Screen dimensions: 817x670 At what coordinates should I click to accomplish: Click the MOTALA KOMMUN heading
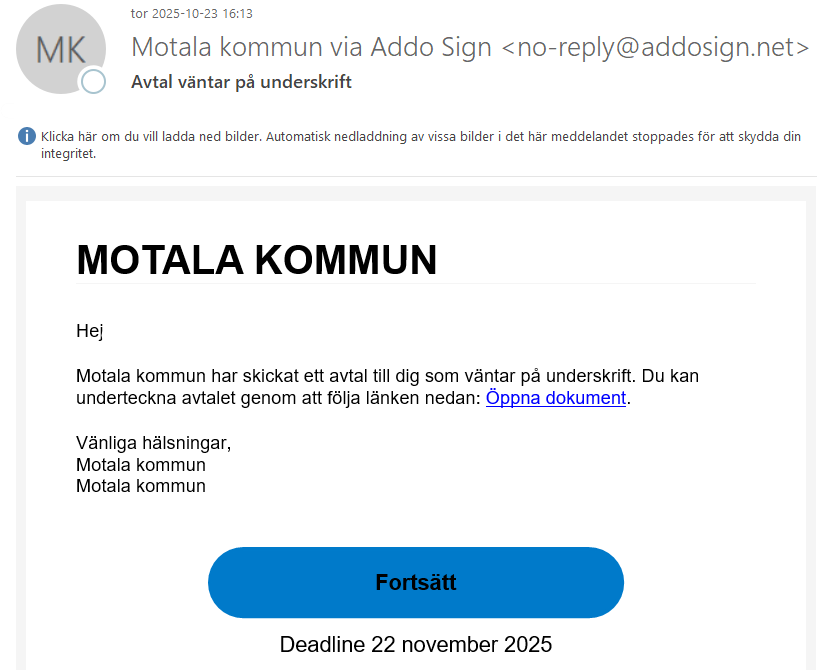pyautogui.click(x=257, y=260)
